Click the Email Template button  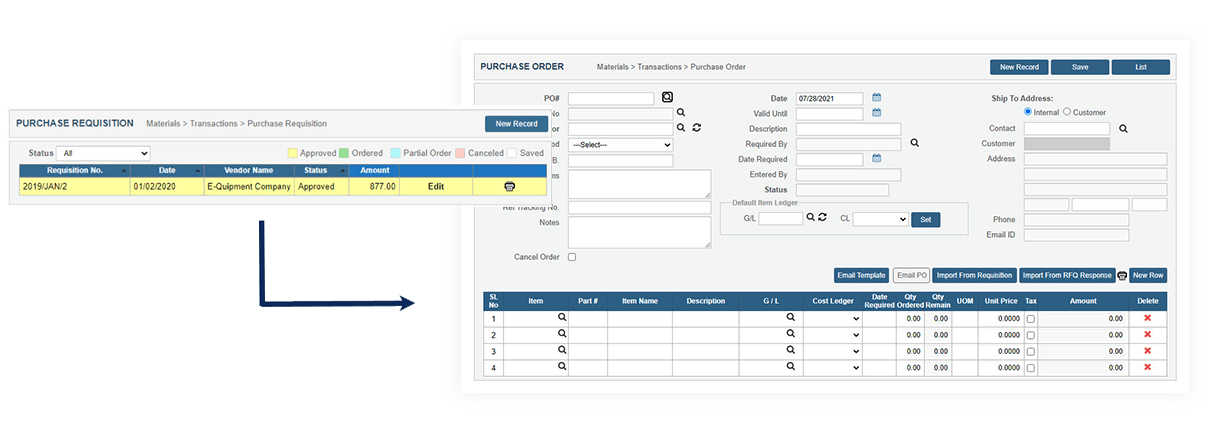click(861, 275)
